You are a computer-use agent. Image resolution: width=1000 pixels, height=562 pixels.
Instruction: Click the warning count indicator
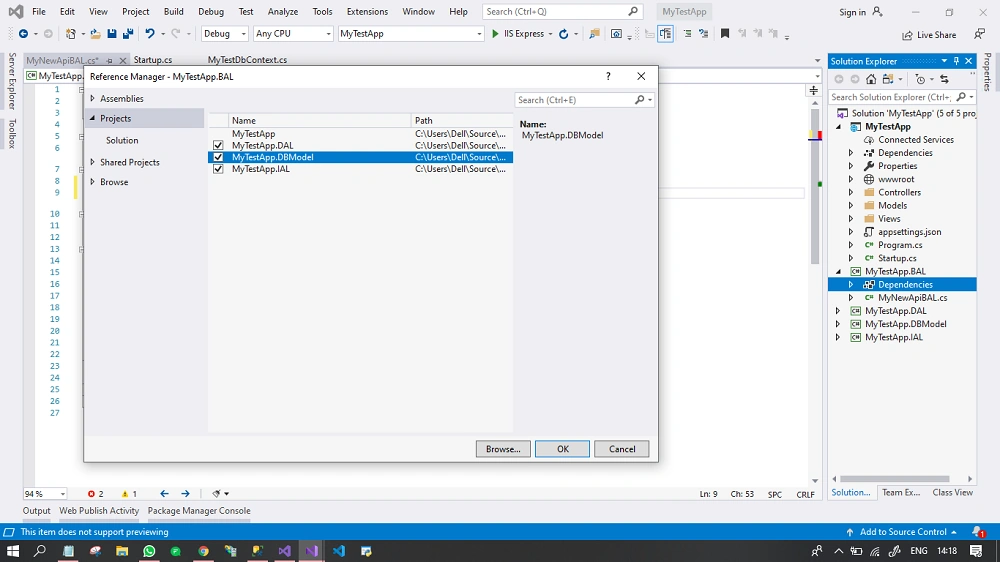tap(129, 494)
